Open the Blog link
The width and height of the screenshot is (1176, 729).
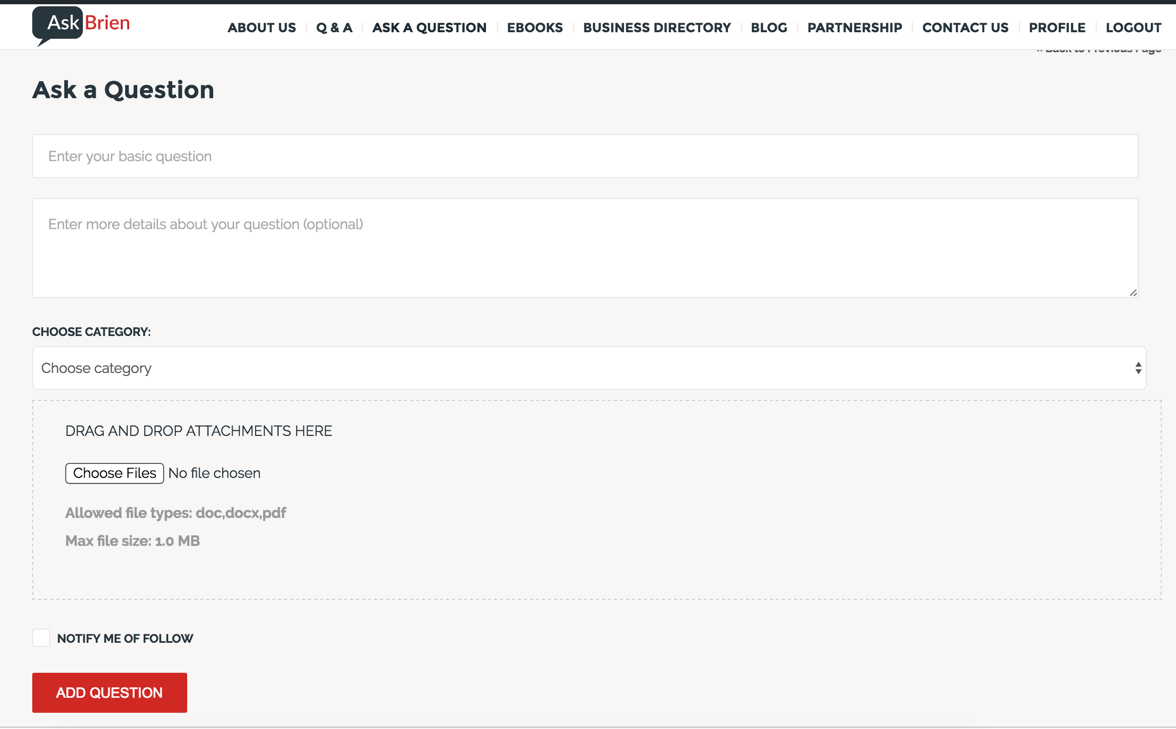click(x=768, y=28)
